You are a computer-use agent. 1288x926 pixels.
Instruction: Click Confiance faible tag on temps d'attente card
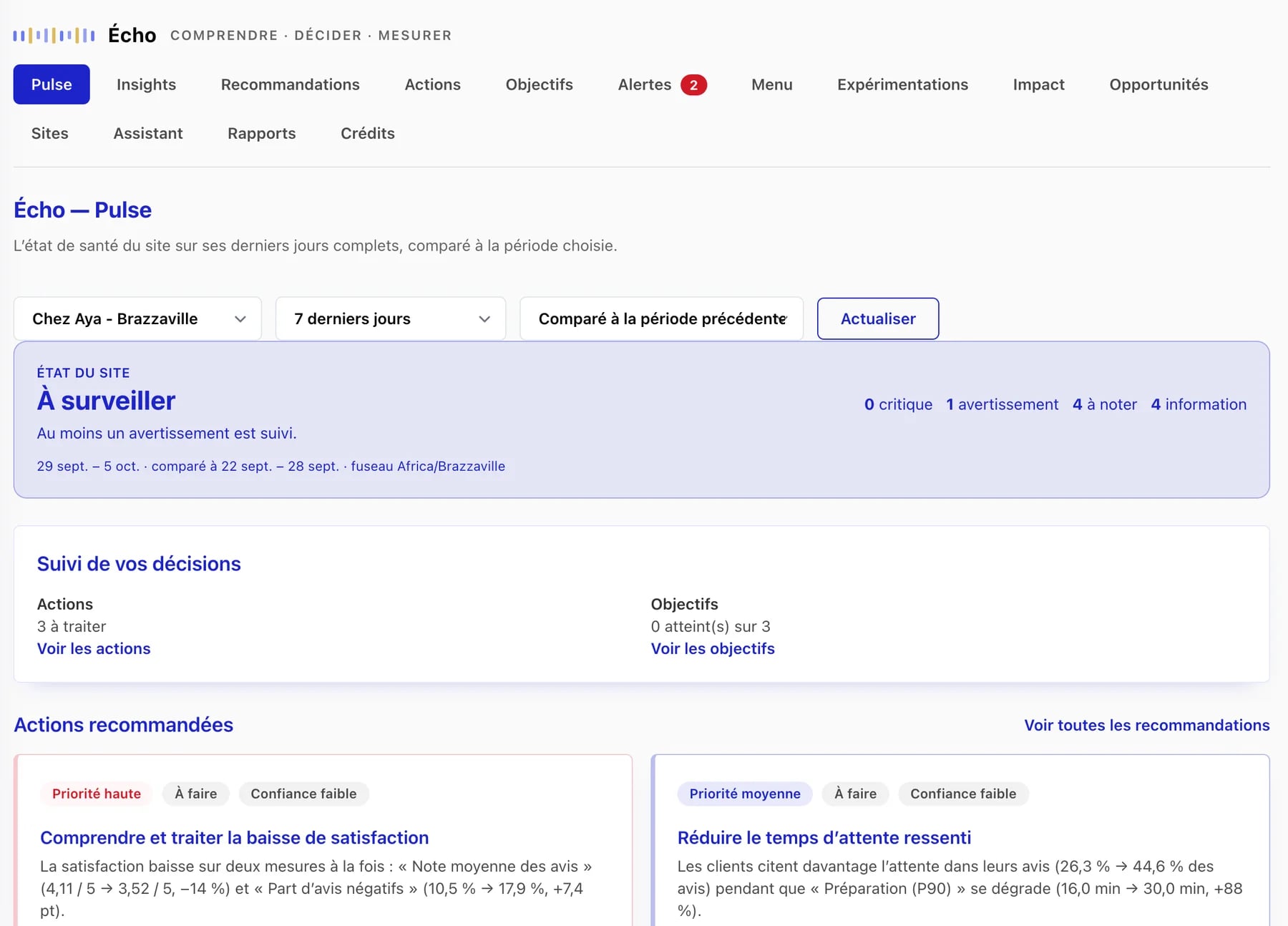(x=963, y=794)
